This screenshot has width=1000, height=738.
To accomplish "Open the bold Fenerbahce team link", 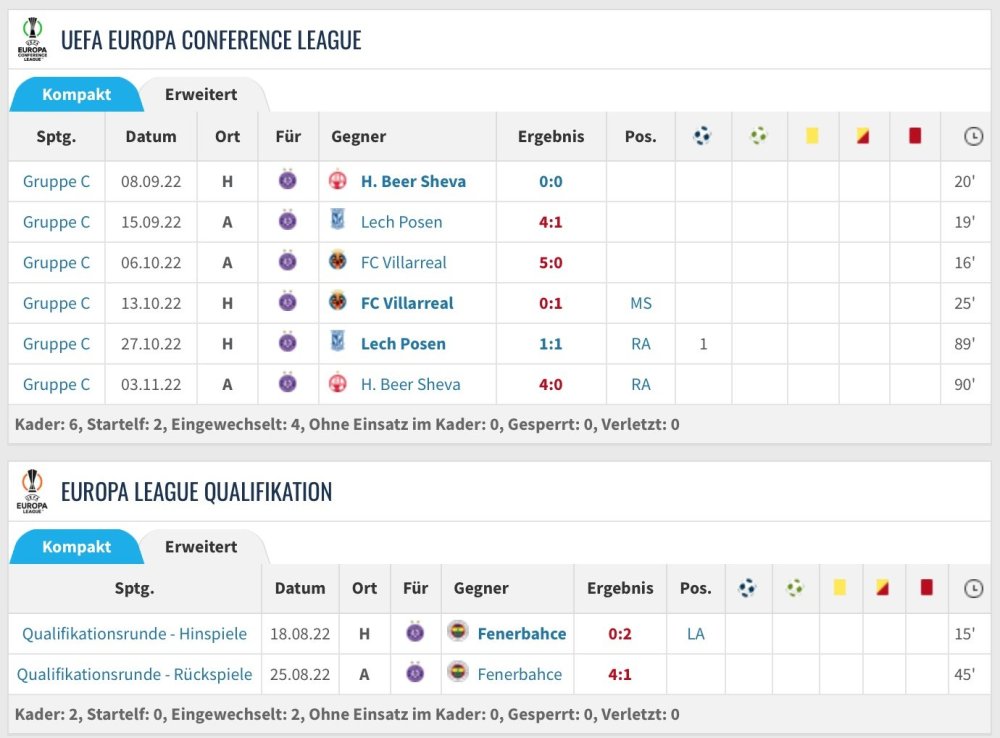I will click(x=521, y=633).
